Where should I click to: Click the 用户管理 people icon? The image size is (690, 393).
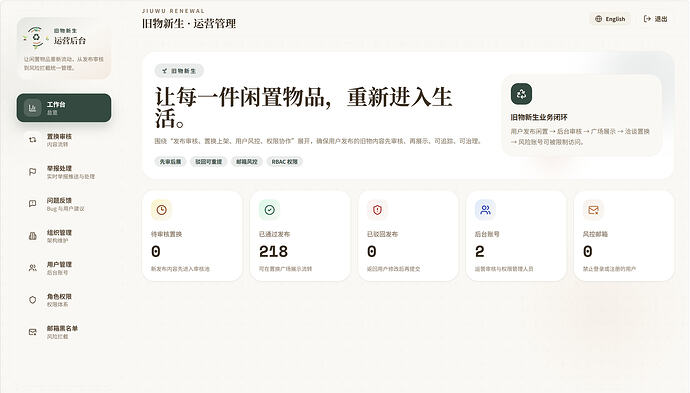click(33, 268)
